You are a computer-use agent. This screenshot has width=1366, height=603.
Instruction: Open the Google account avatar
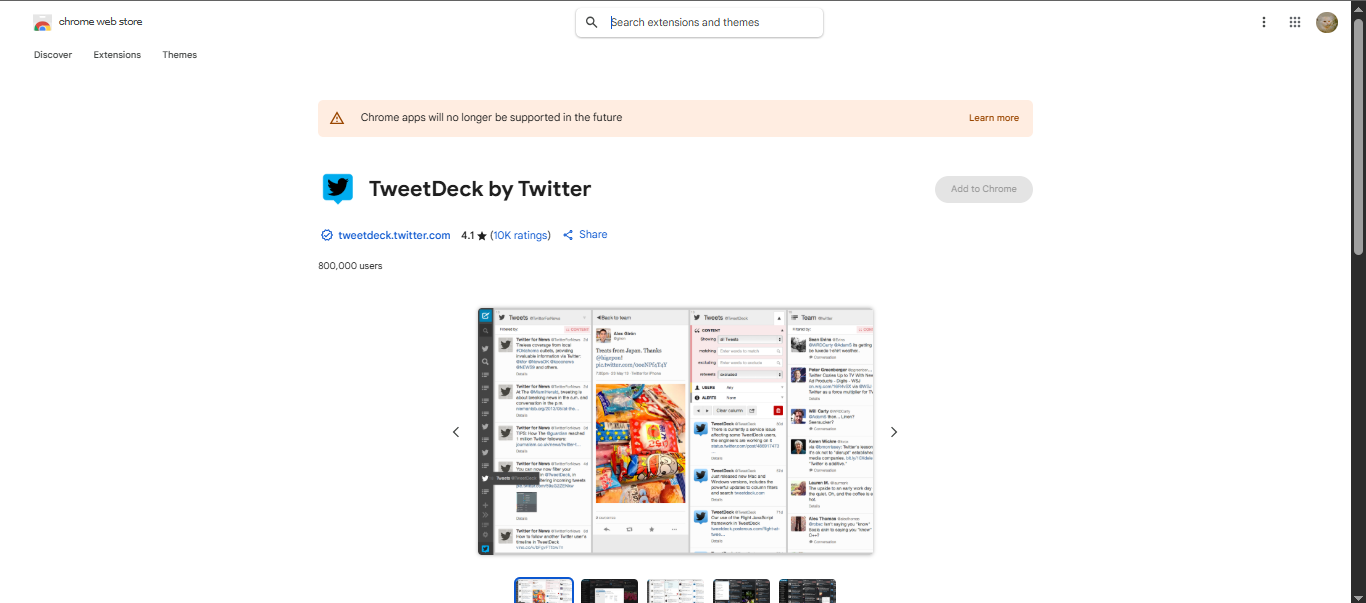click(1327, 22)
